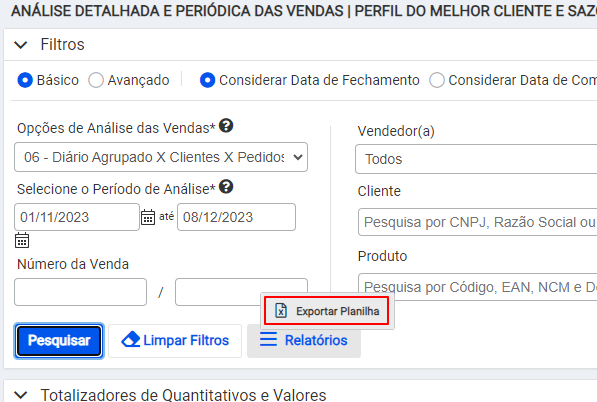
Task: Click the eraser icon in Limpar Filtros
Action: tap(131, 340)
